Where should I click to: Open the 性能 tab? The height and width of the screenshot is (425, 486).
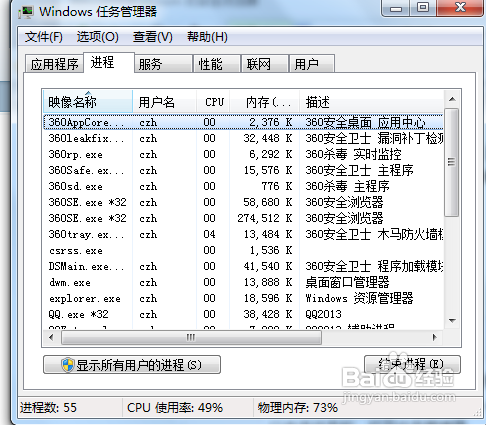pos(217,64)
